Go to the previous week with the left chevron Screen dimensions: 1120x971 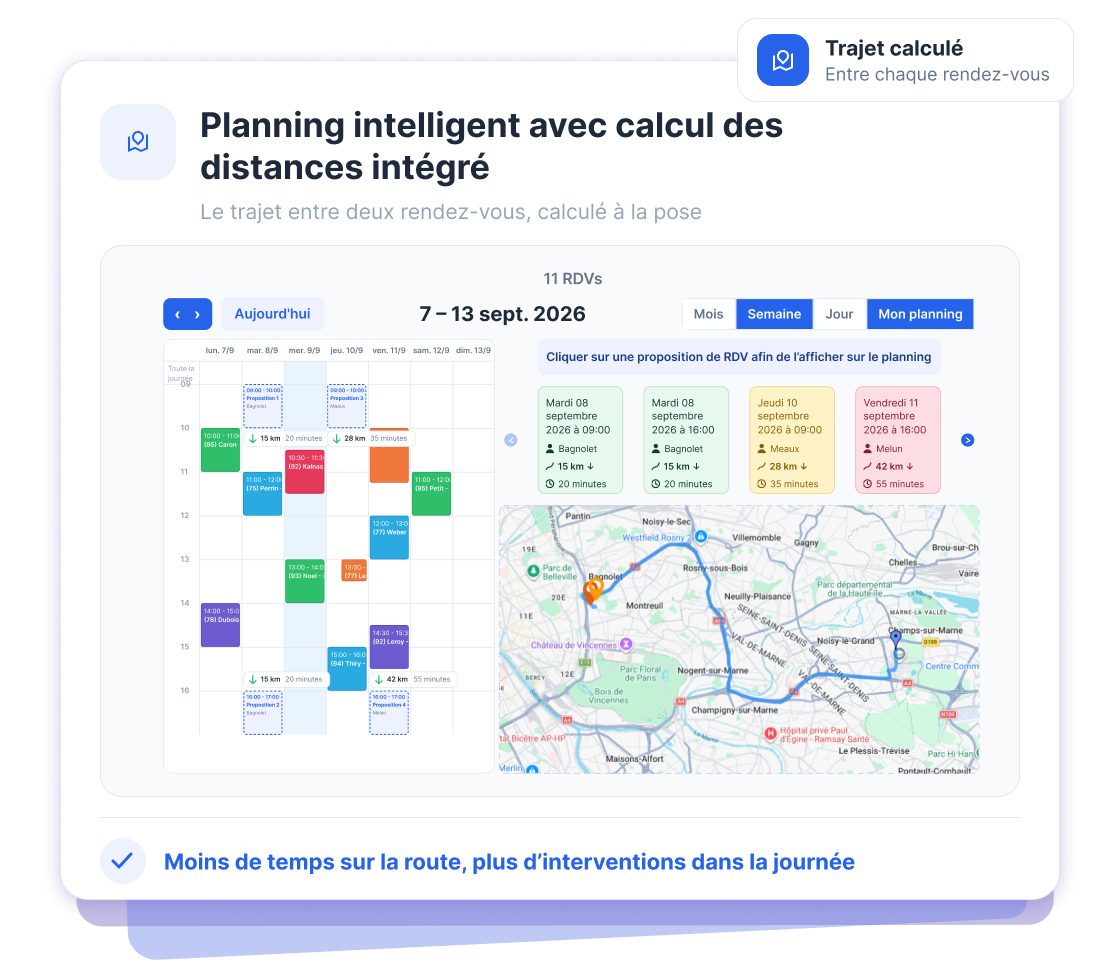(x=177, y=314)
